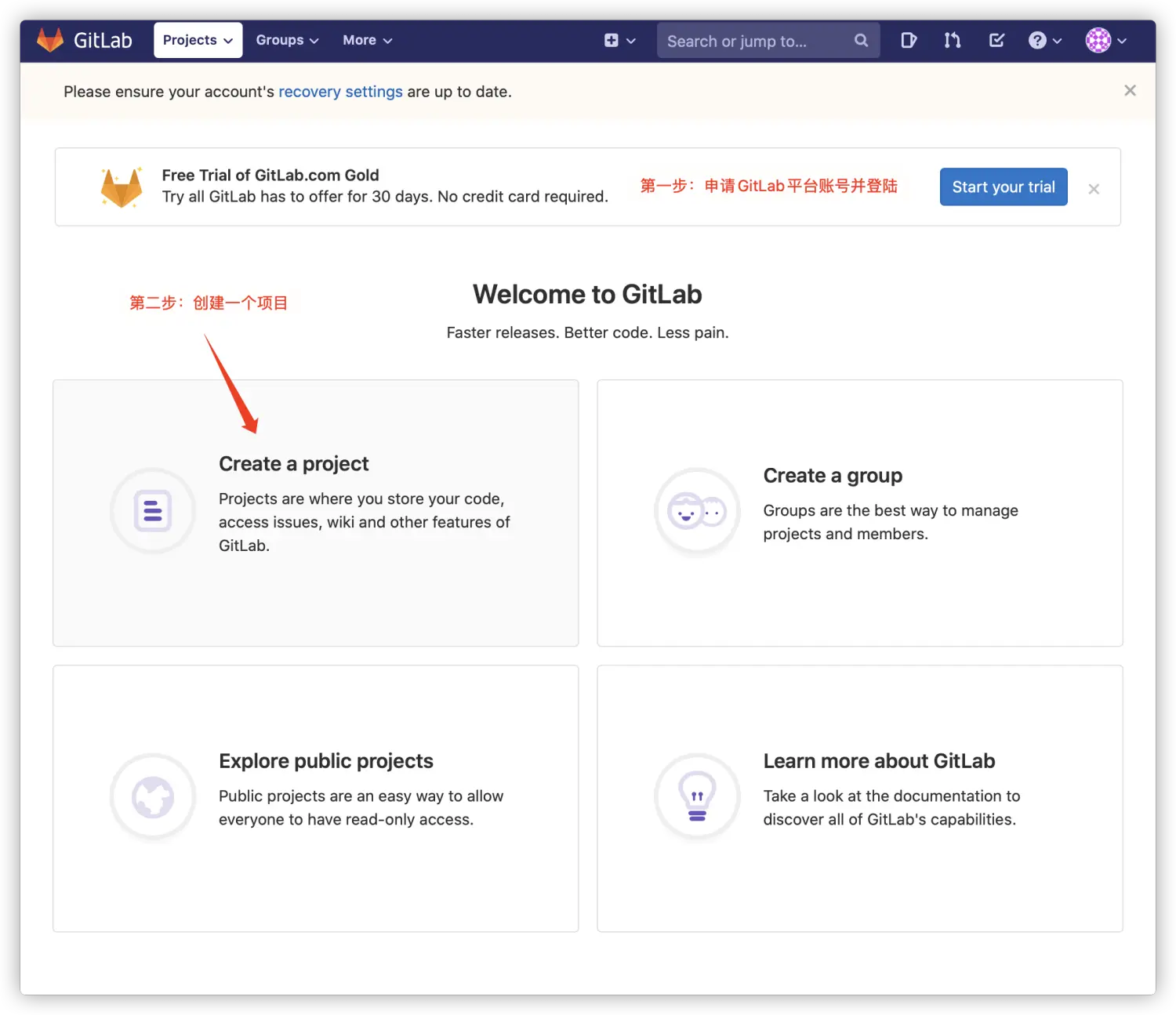Screen dimensions: 1176x1015
Task: Open the Merge requests icon
Action: 952,40
